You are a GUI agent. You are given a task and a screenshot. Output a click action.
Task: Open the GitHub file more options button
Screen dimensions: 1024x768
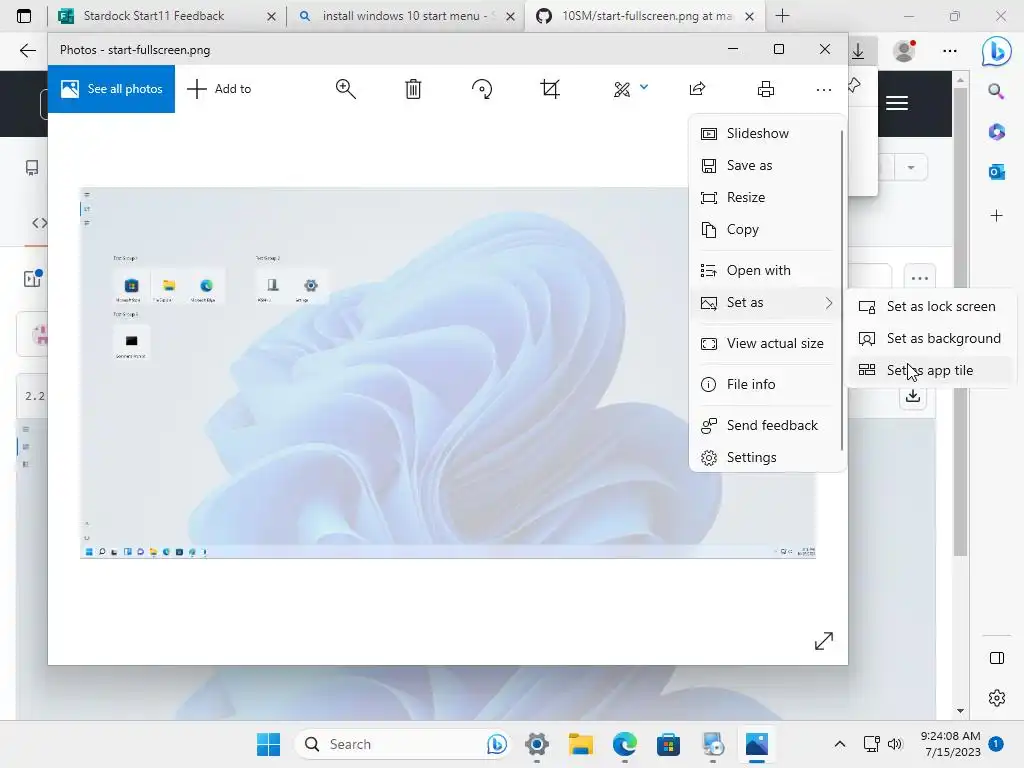pos(920,279)
